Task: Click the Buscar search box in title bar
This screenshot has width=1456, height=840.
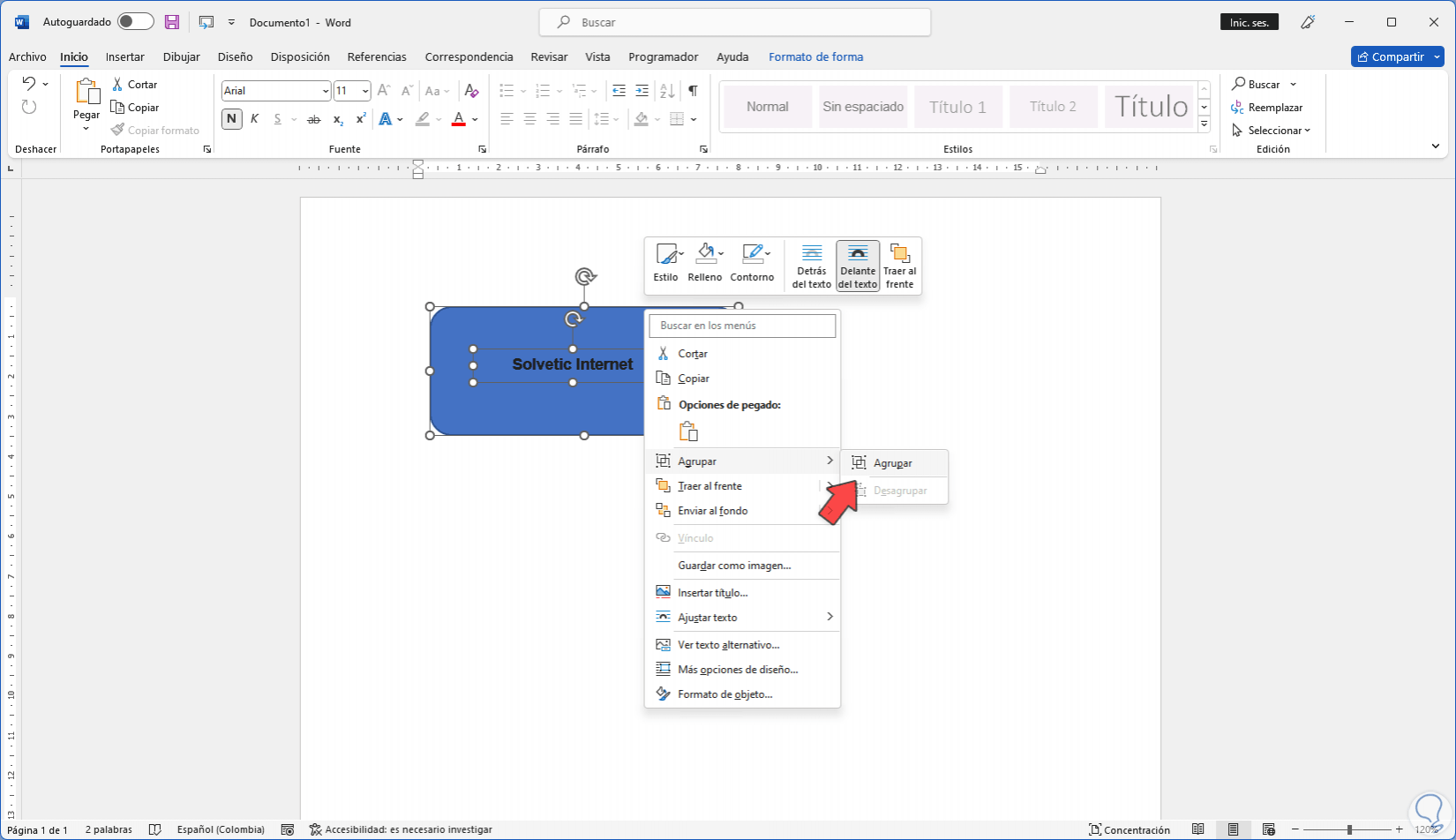Action: click(x=735, y=22)
